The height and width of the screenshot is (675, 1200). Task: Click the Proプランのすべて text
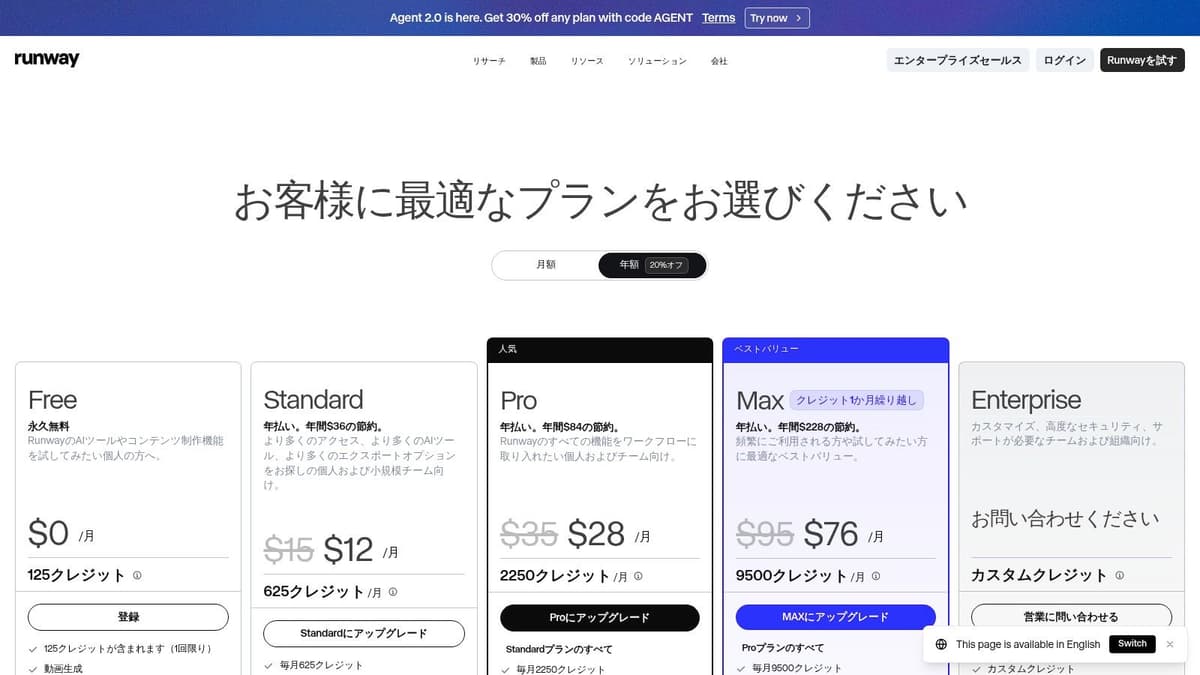783,648
